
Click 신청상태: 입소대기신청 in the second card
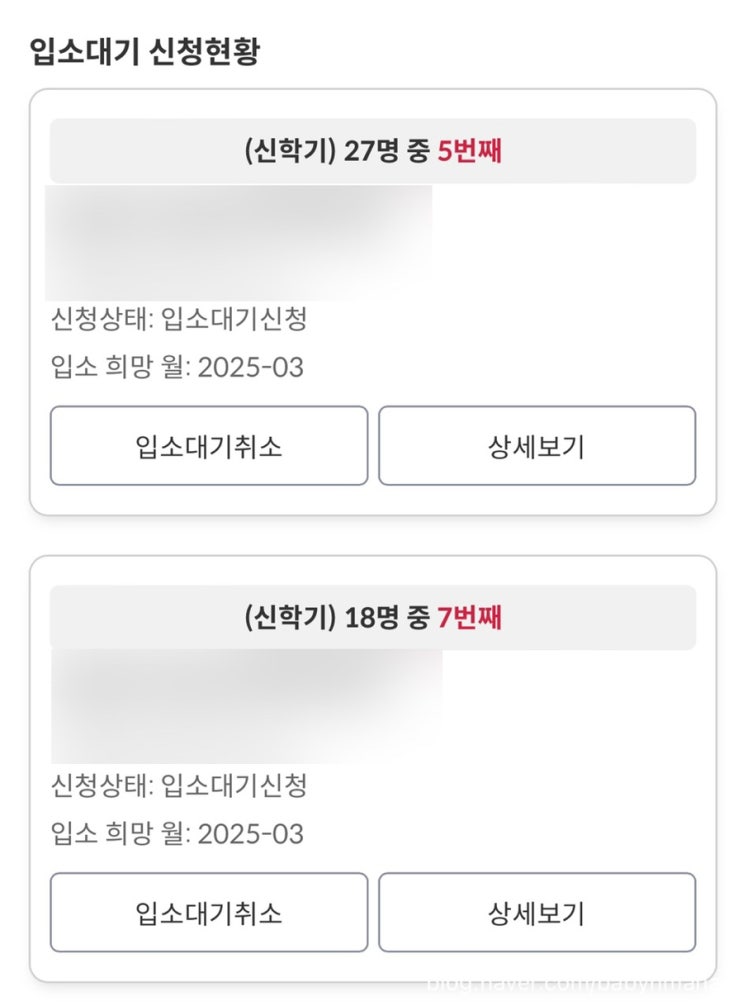pos(178,786)
